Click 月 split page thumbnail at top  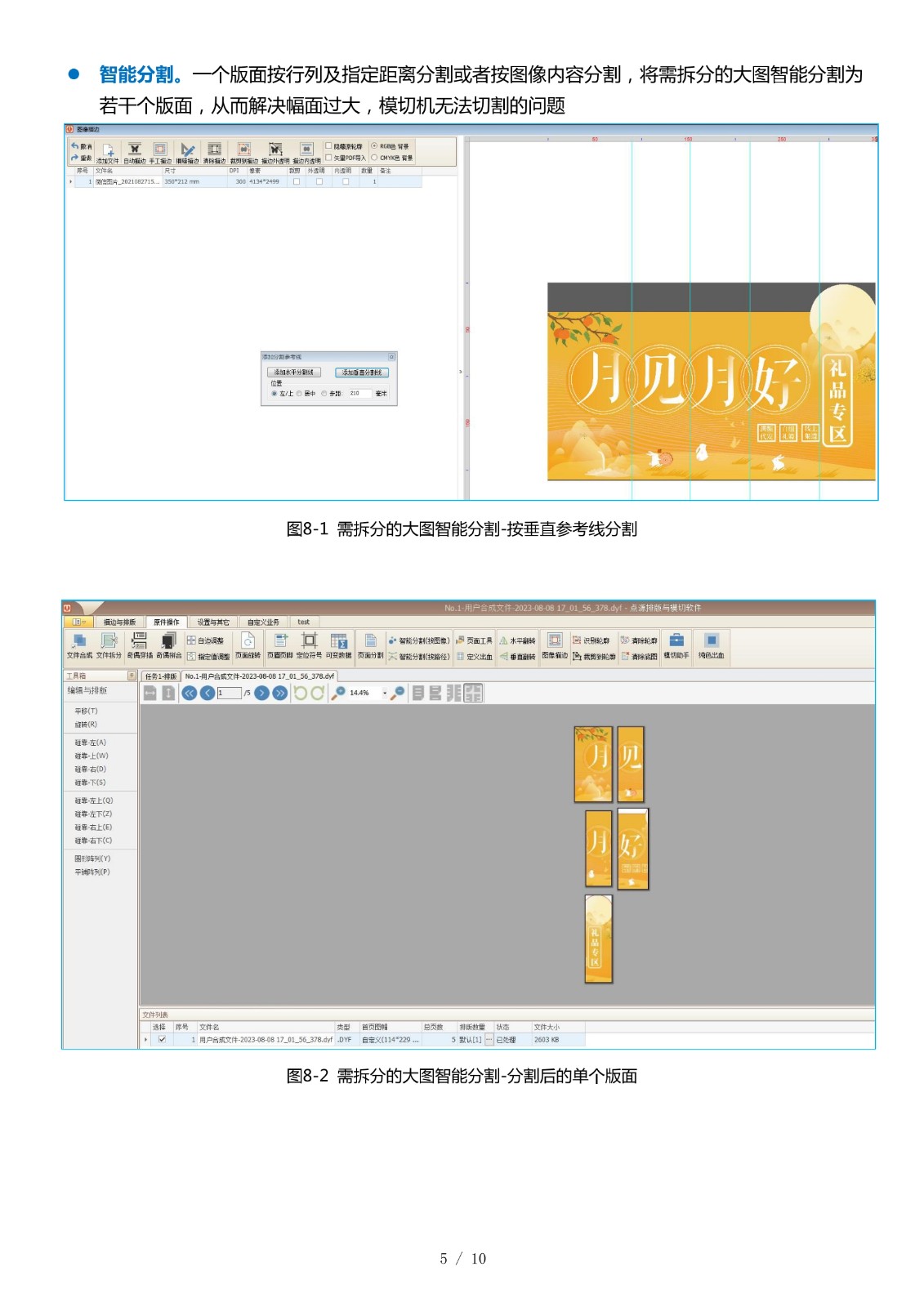[594, 764]
